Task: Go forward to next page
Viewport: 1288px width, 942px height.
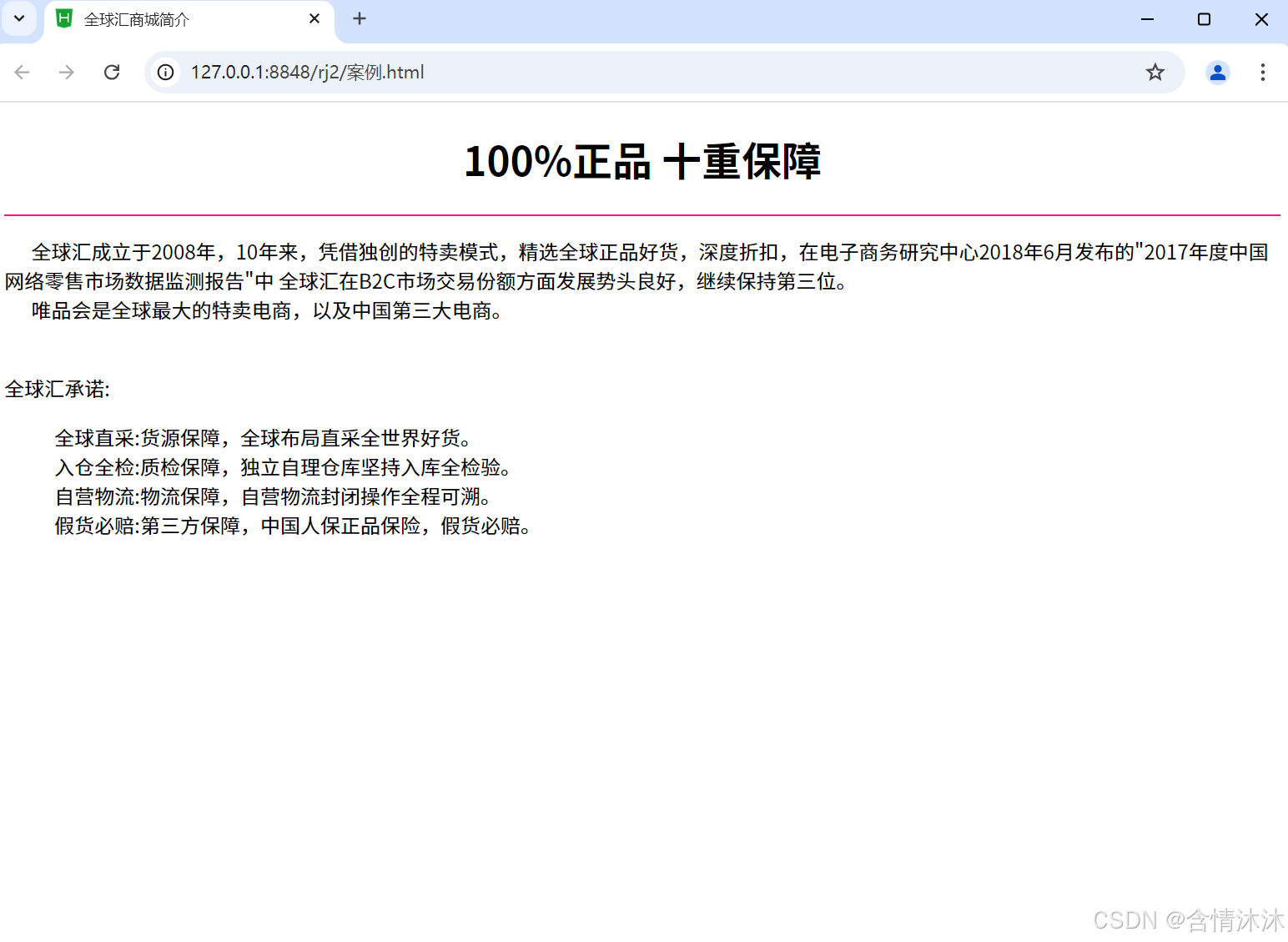Action: 67,73
